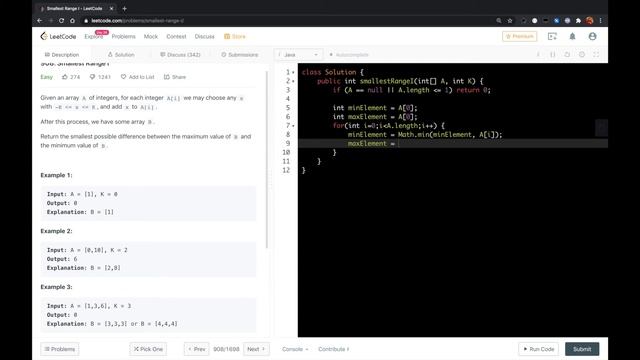Switch to the Solution tab

[121, 55]
